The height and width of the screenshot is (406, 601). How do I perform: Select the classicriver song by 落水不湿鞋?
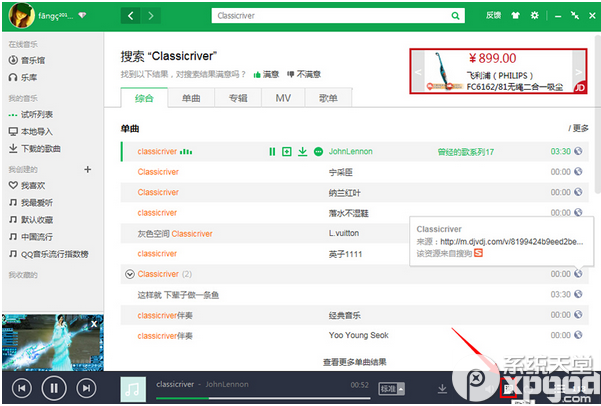pyautogui.click(x=355, y=212)
